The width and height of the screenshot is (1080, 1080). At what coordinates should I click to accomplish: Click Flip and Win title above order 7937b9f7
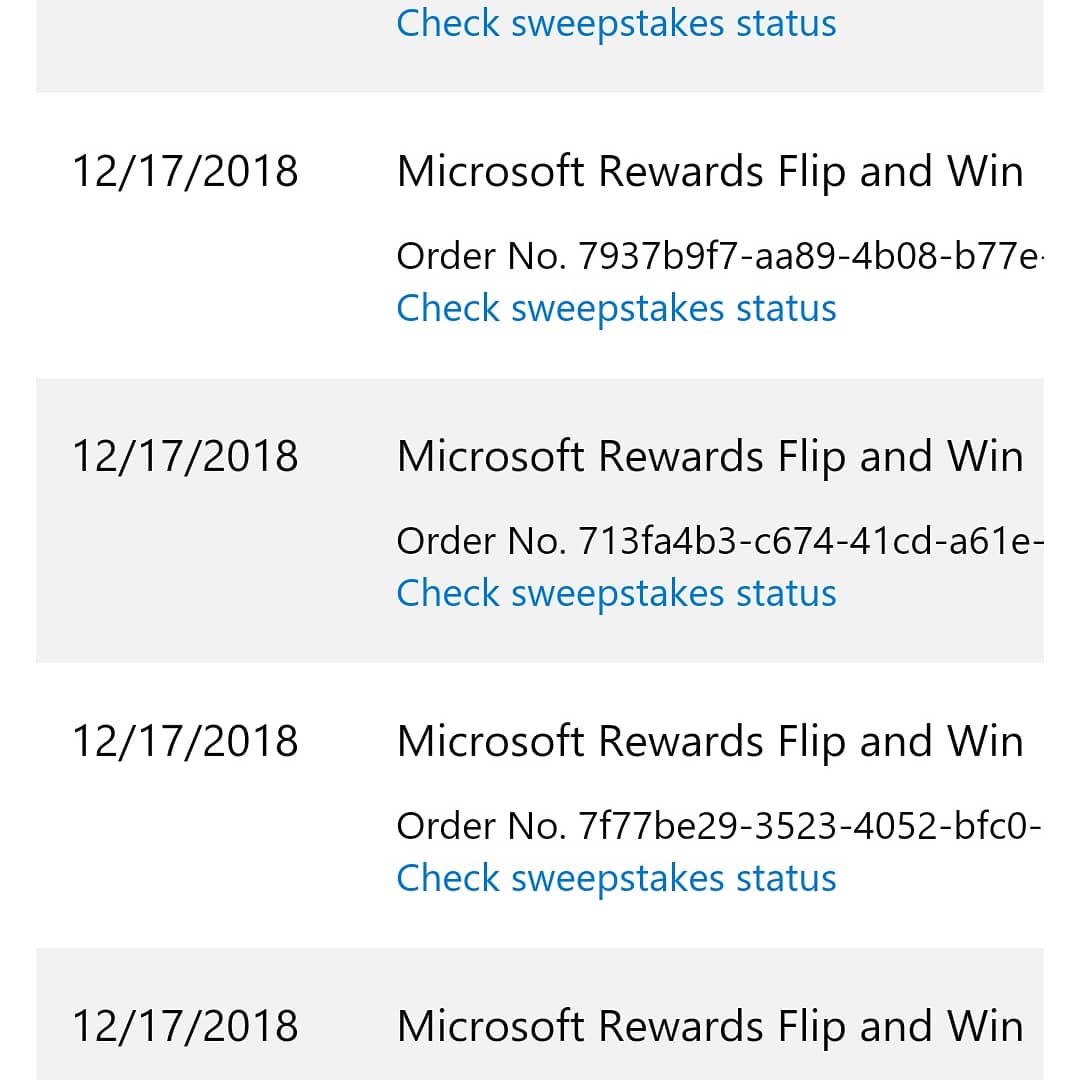(710, 172)
